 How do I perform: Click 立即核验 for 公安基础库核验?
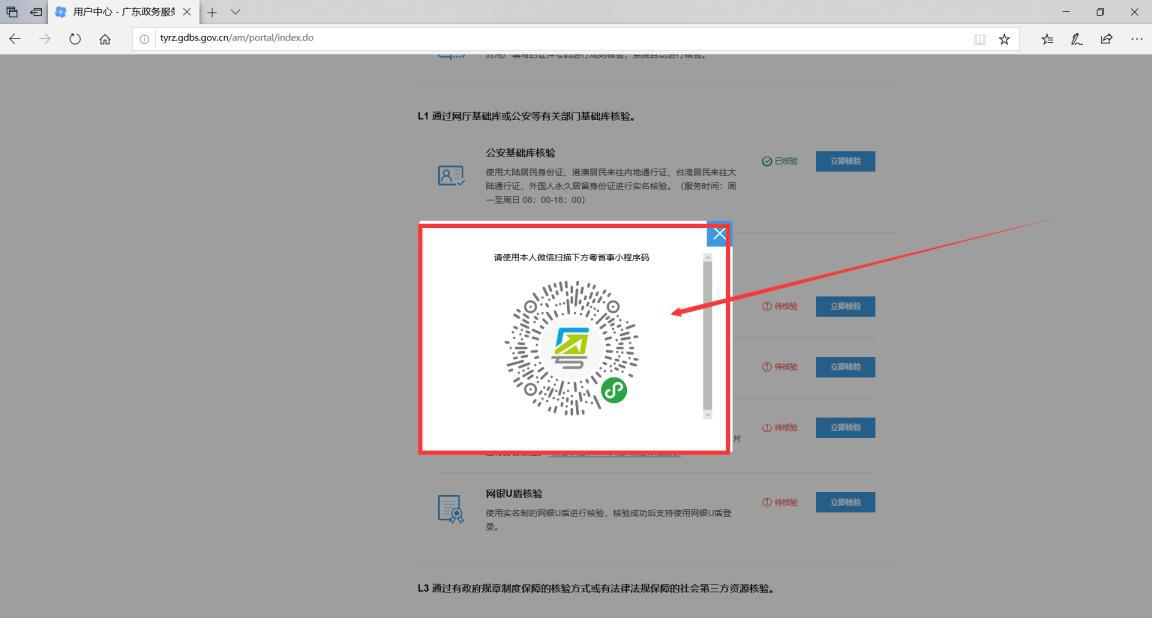coord(845,161)
